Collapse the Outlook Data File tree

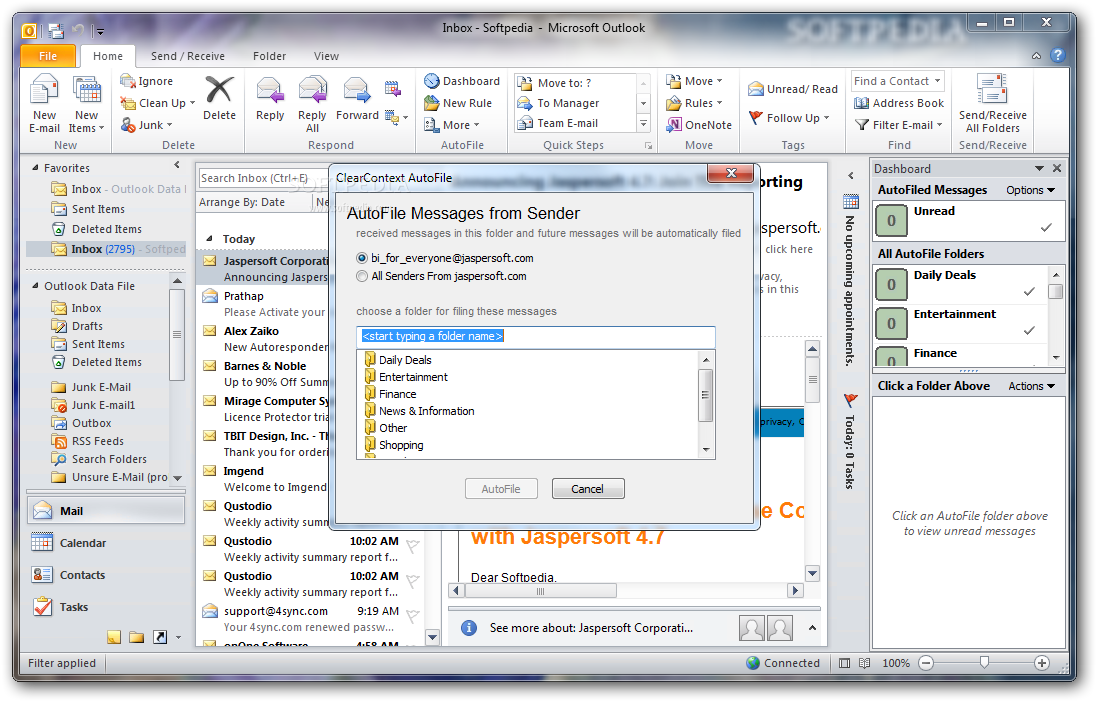coord(35,286)
